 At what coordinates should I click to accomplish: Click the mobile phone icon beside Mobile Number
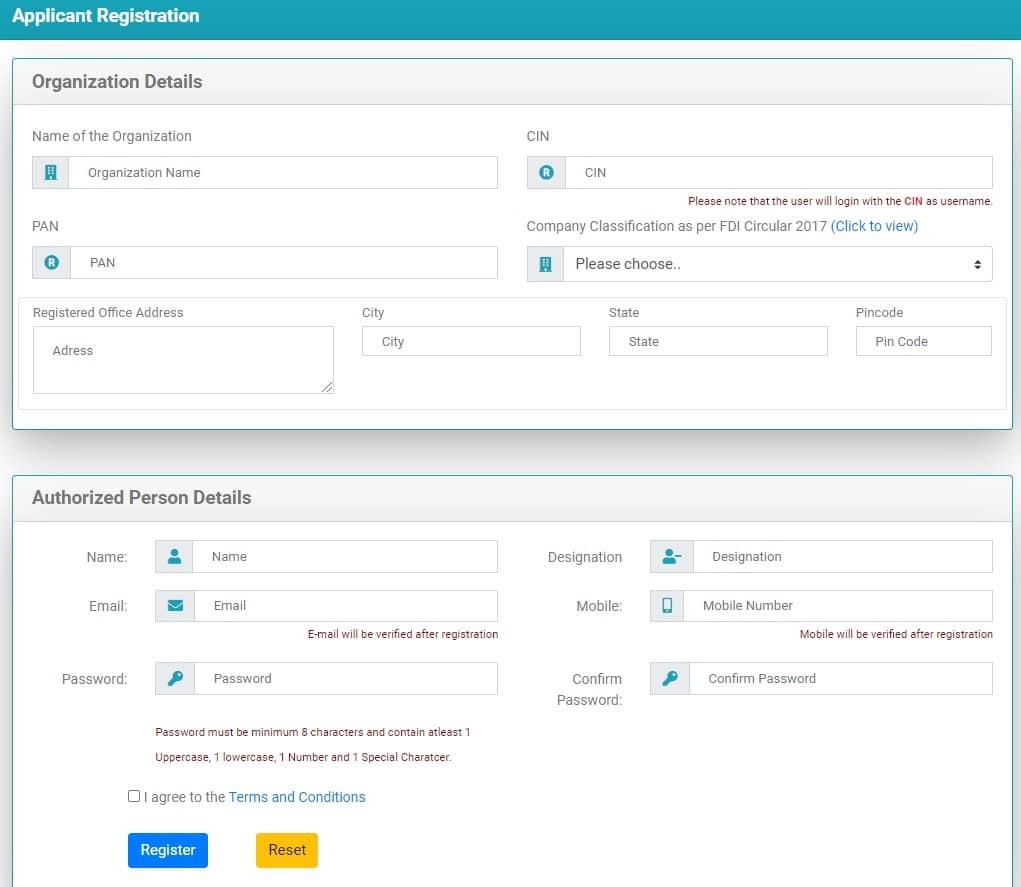click(670, 605)
